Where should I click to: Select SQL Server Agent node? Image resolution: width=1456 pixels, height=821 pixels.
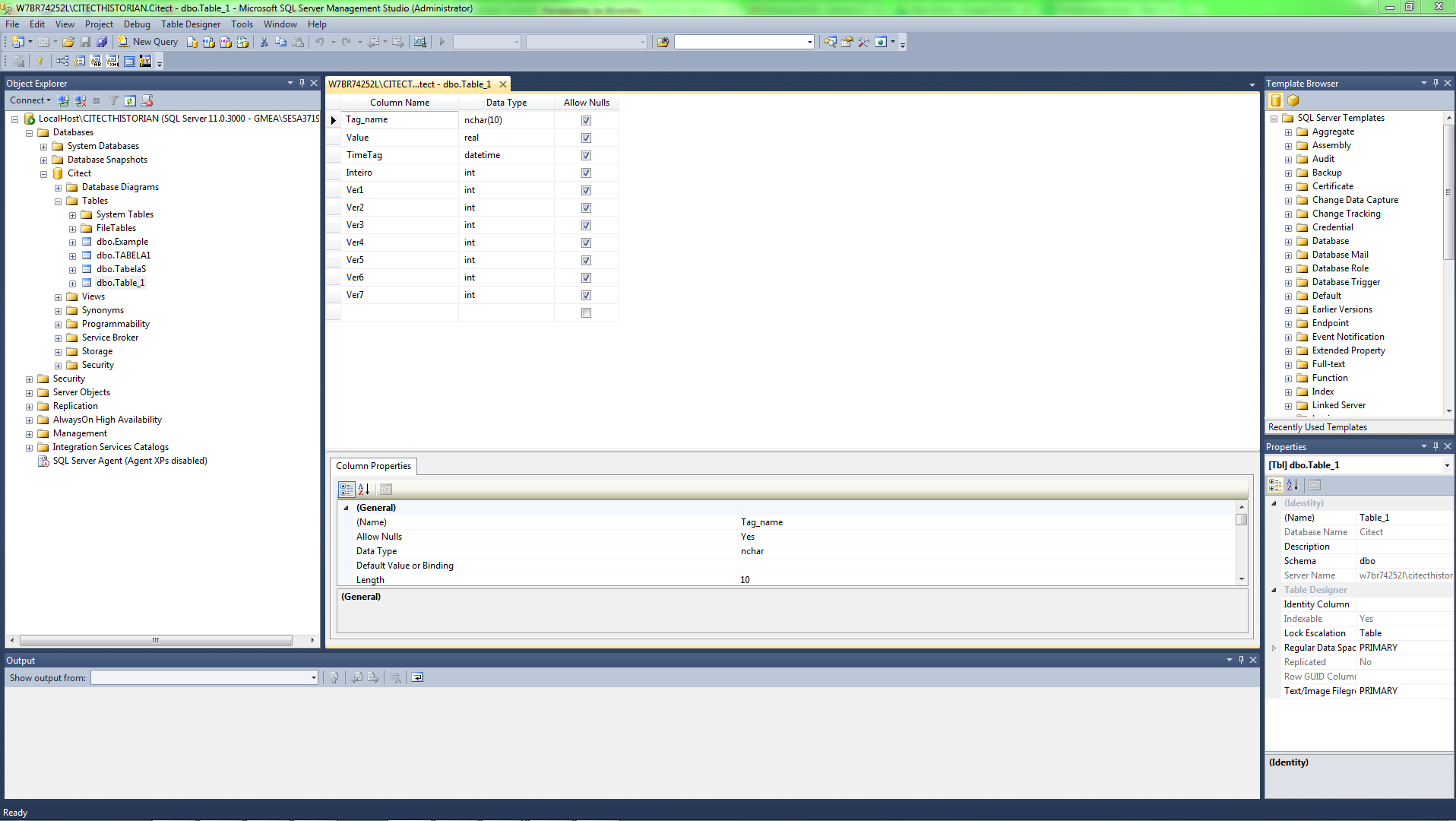pos(129,461)
